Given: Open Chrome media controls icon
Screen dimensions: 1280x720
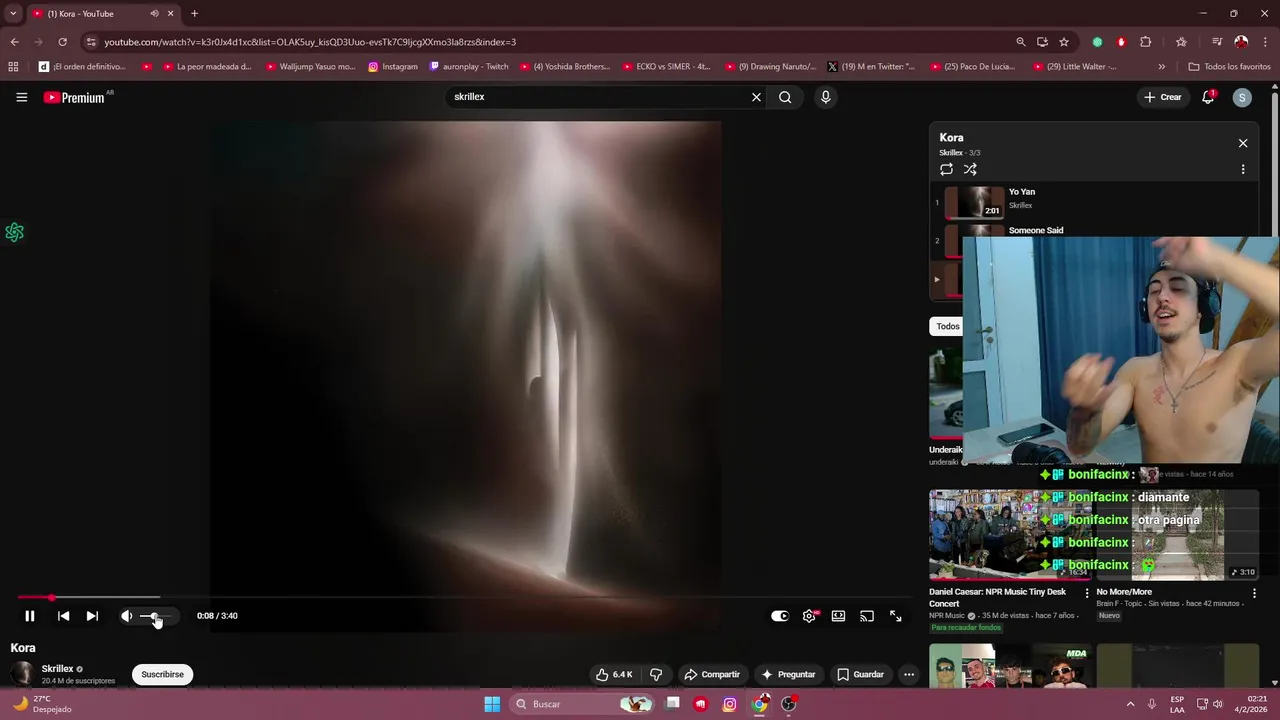Looking at the screenshot, I should pyautogui.click(x=1217, y=42).
